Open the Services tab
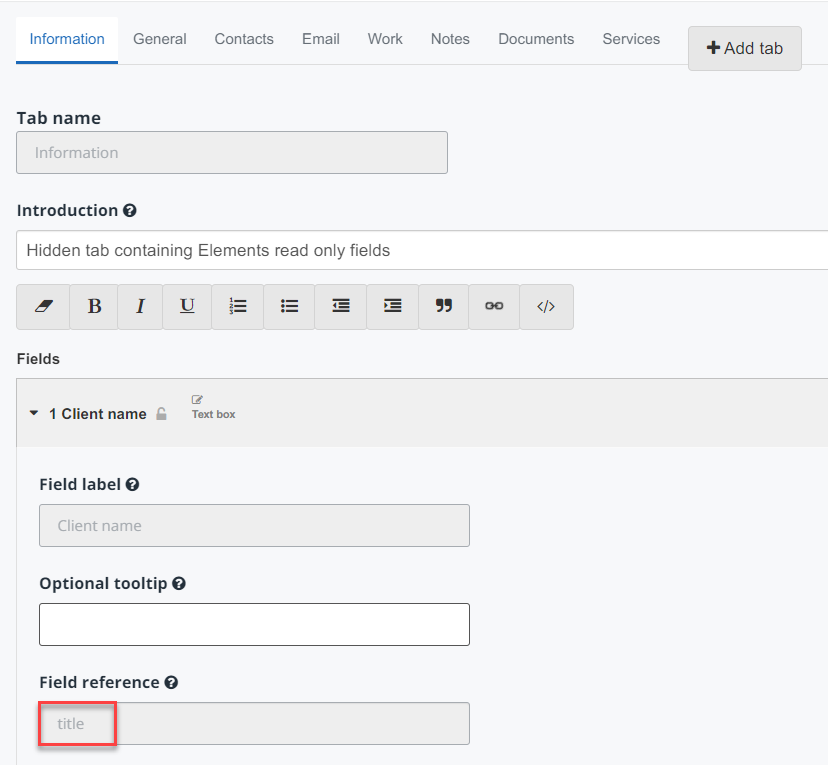828x765 pixels. (x=631, y=39)
